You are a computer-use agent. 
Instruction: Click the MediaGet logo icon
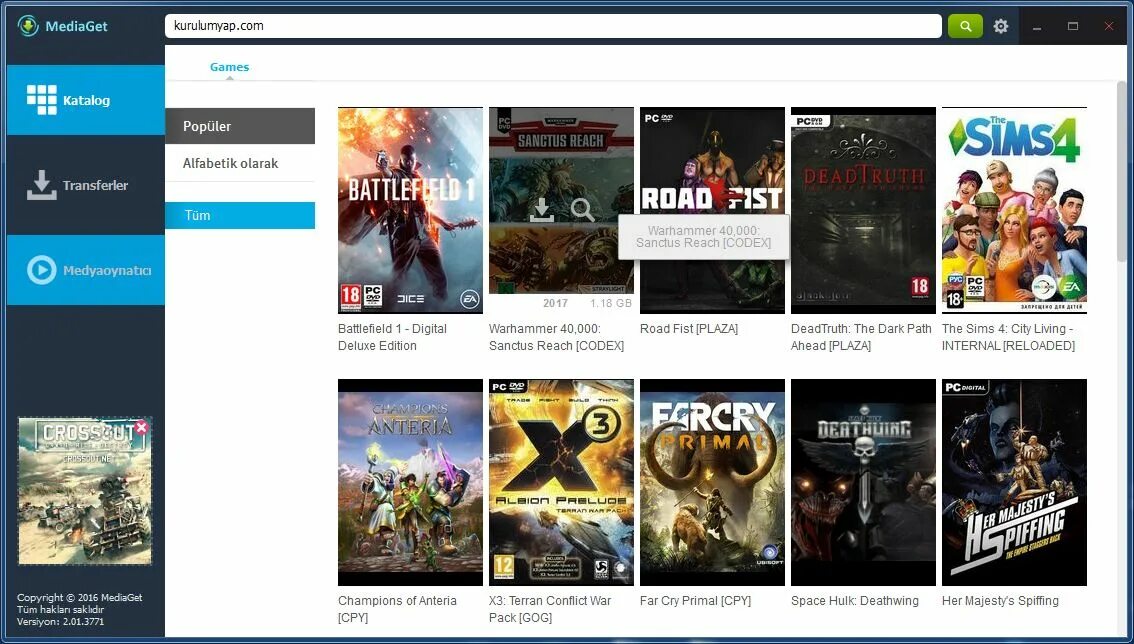(x=27, y=26)
